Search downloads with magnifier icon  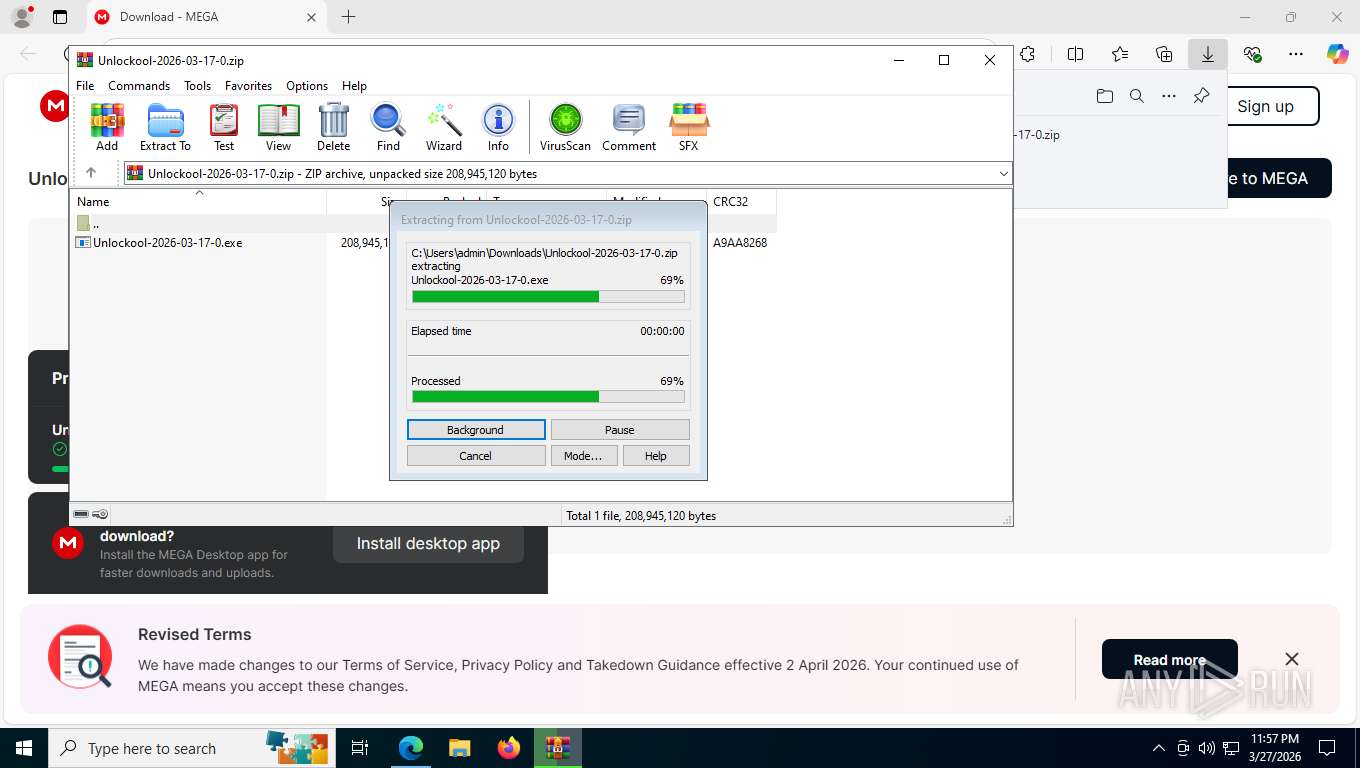point(1137,96)
